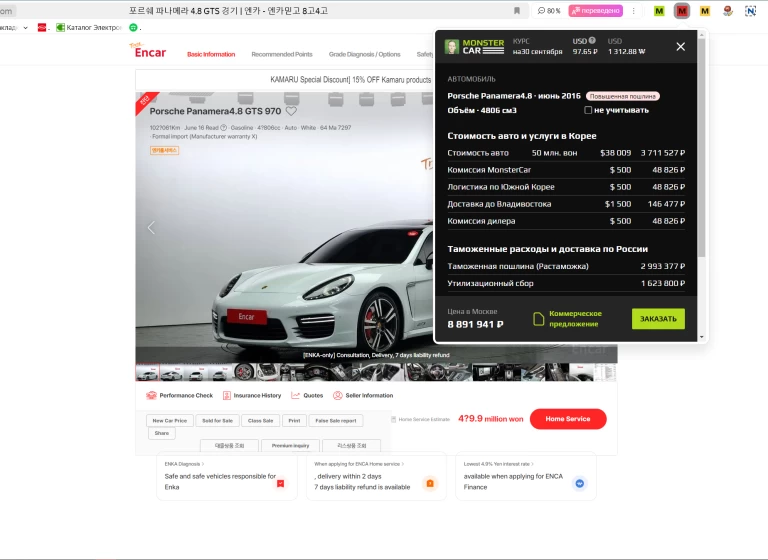The height and width of the screenshot is (560, 768).
Task: Select the total price '8 891 941 ₽'
Action: click(x=475, y=324)
